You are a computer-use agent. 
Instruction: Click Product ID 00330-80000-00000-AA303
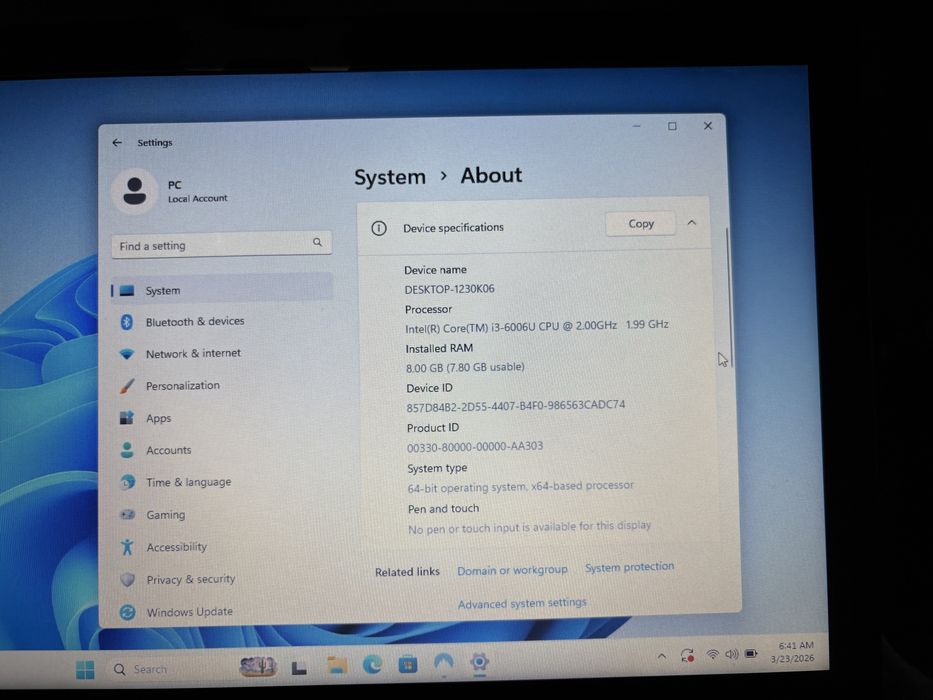coord(475,446)
